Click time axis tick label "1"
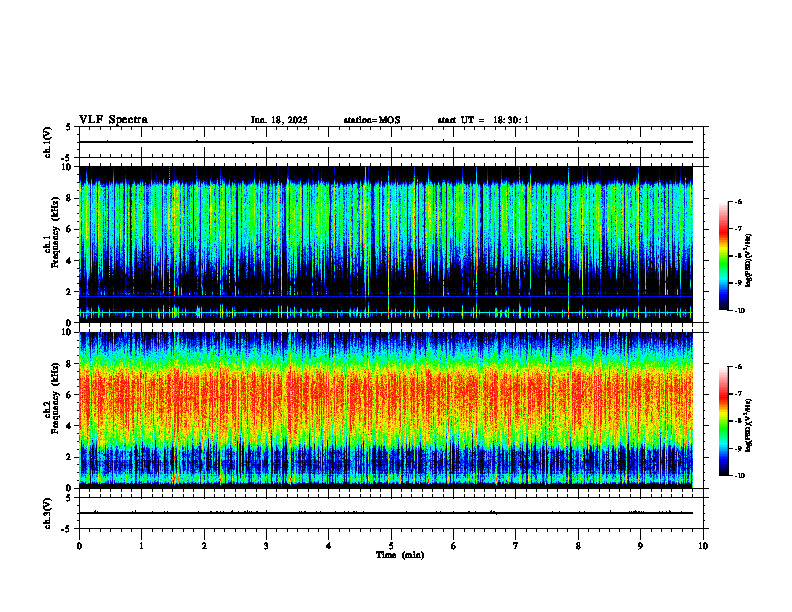The height and width of the screenshot is (612, 792). pos(142,546)
